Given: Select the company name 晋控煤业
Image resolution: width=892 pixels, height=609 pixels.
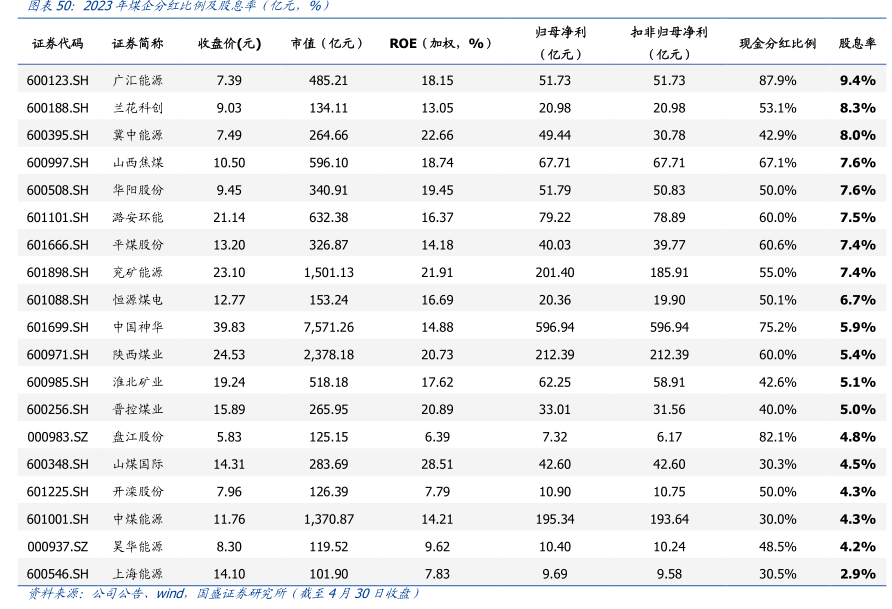Looking at the screenshot, I should click(x=138, y=409).
